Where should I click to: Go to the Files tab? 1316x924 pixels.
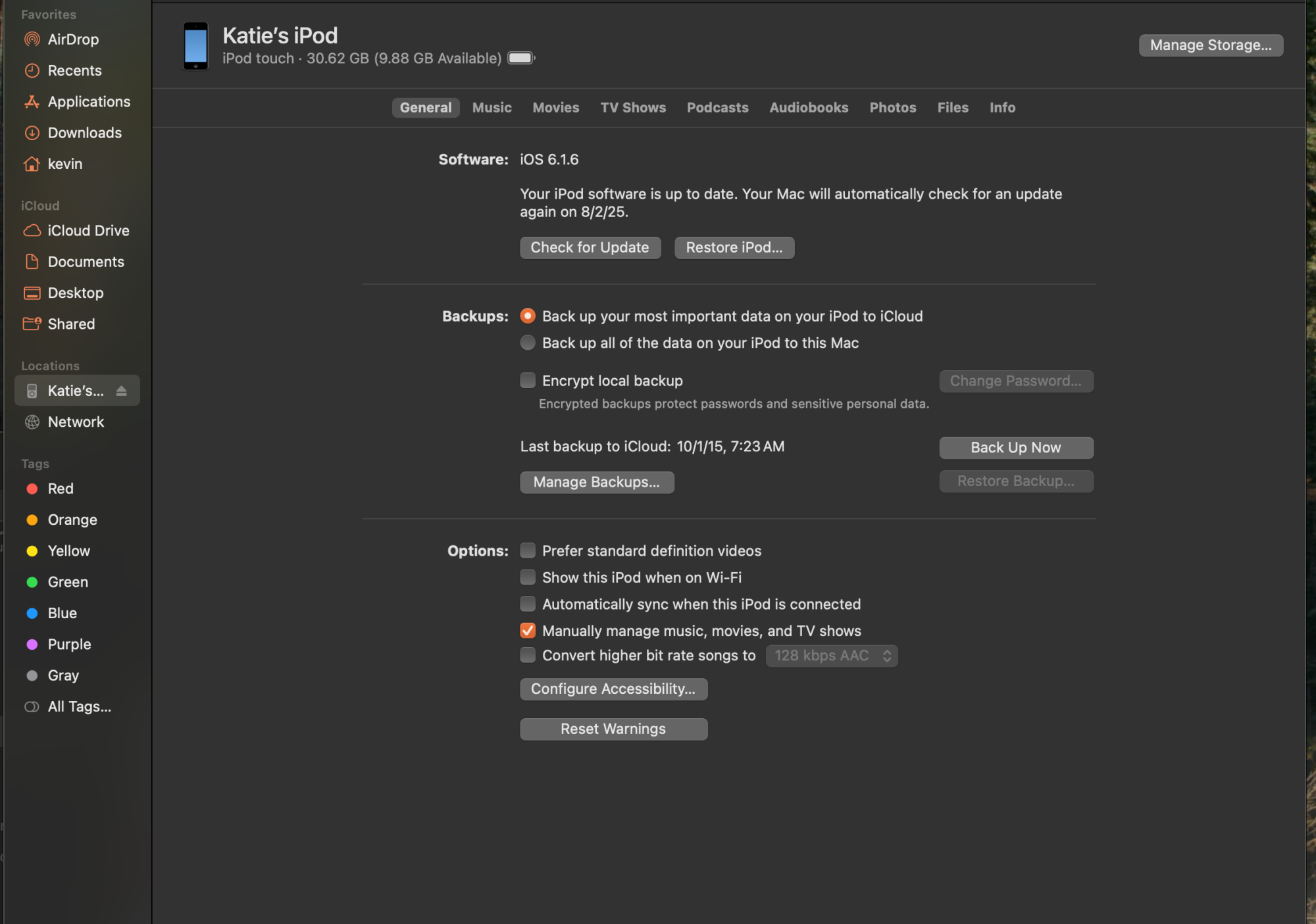point(953,107)
